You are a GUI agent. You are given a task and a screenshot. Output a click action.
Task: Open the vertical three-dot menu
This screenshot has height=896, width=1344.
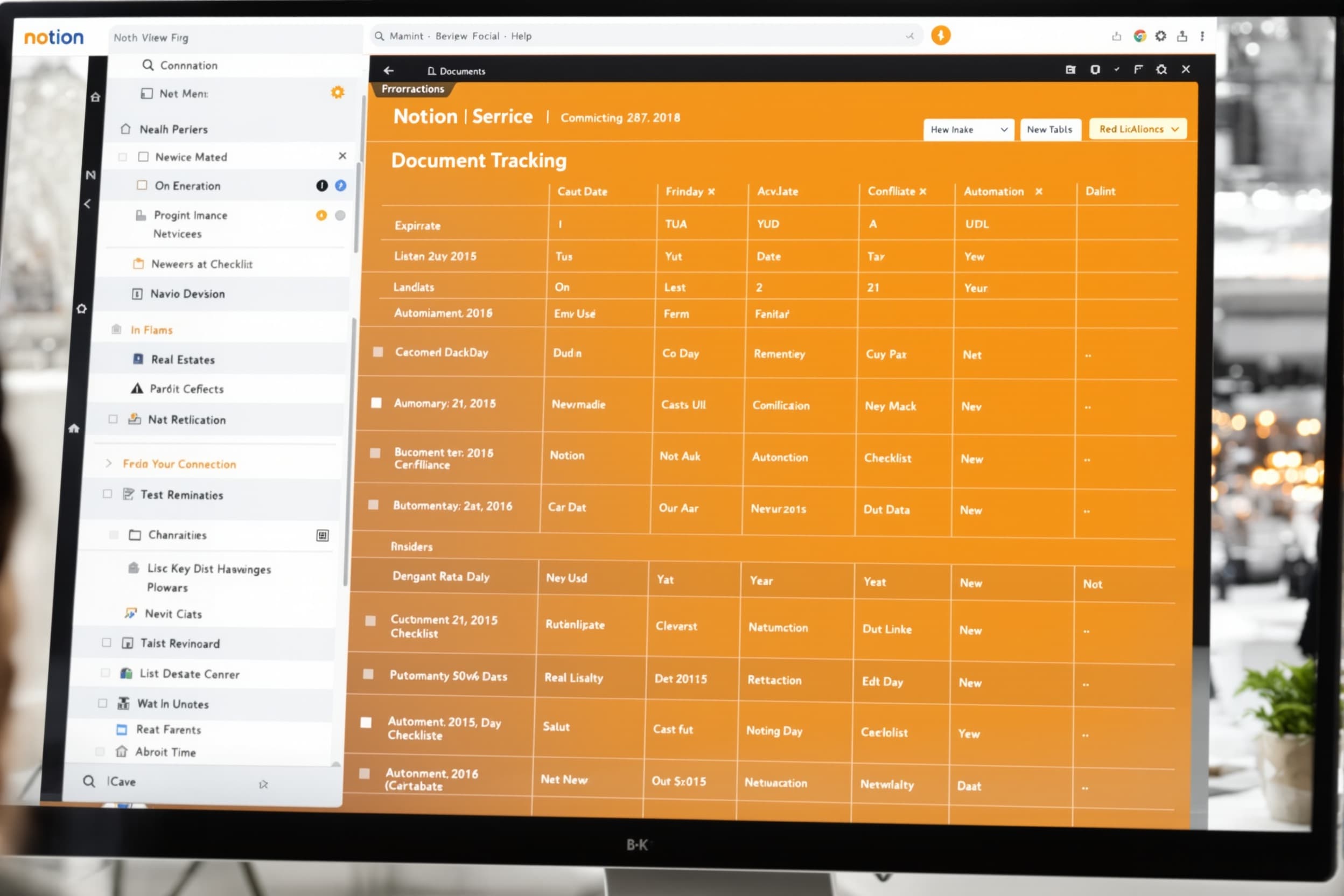[x=1202, y=36]
